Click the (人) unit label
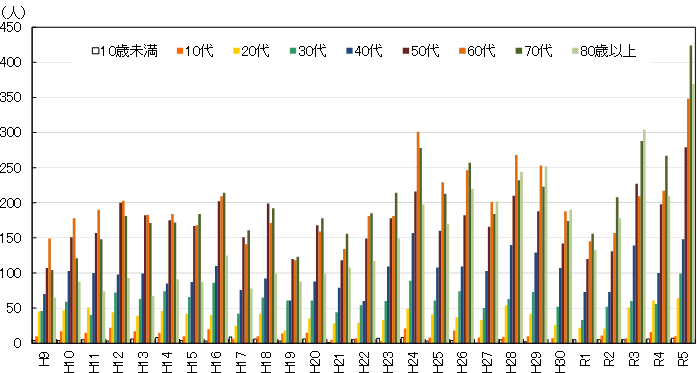Screen dimensions: 697x373 (x=13, y=11)
